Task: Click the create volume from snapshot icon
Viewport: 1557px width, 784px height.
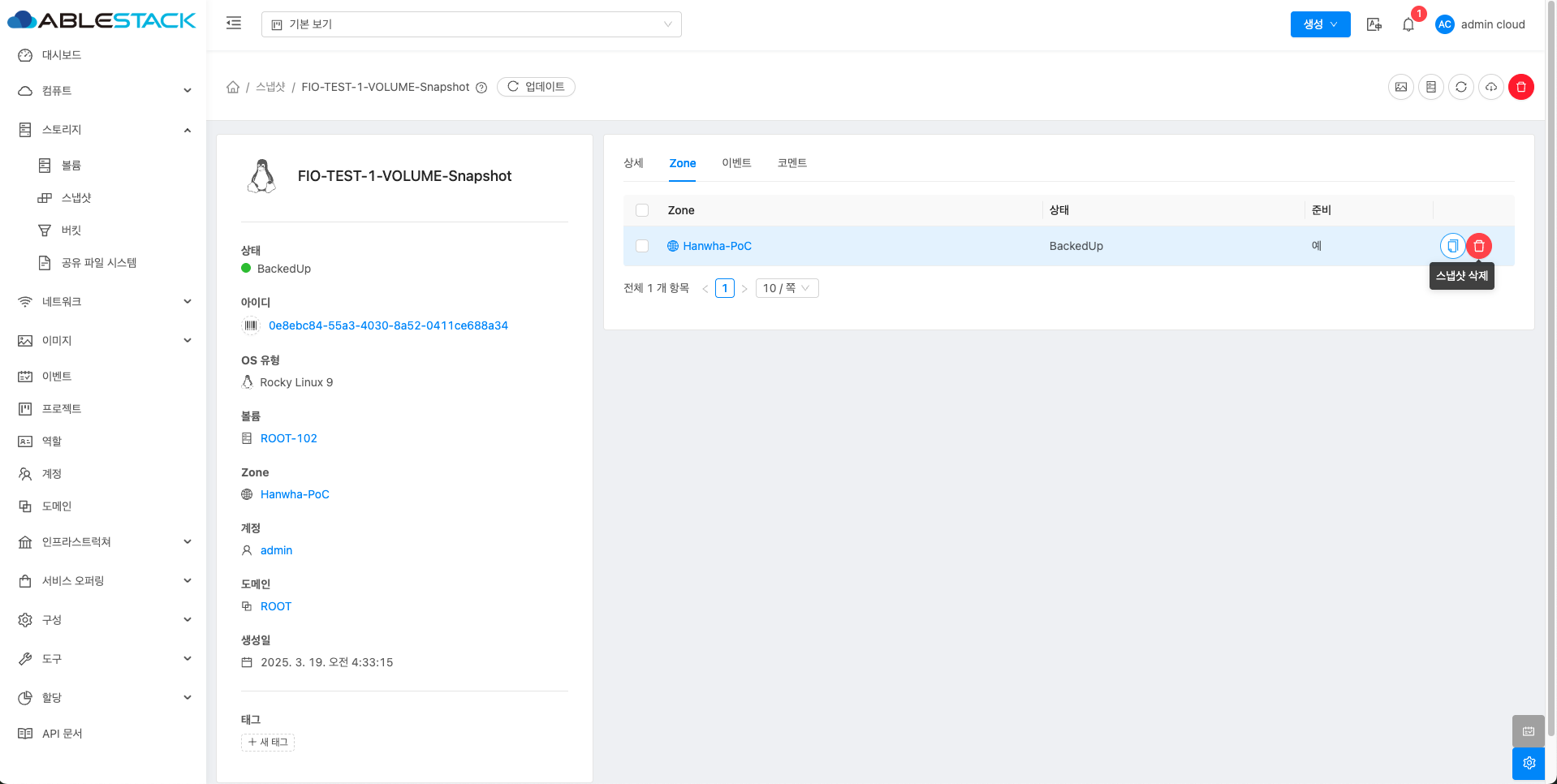Action: [1431, 87]
